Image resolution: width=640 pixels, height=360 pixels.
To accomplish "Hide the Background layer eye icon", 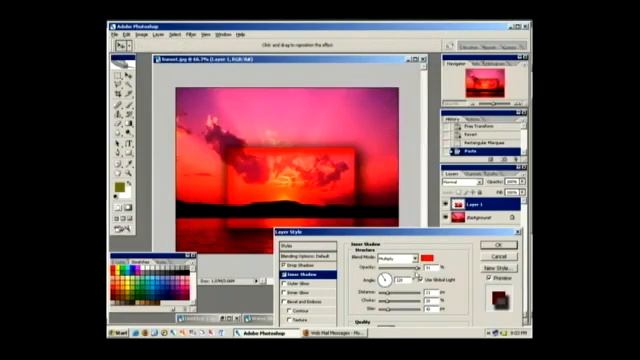I will pyautogui.click(x=446, y=218).
